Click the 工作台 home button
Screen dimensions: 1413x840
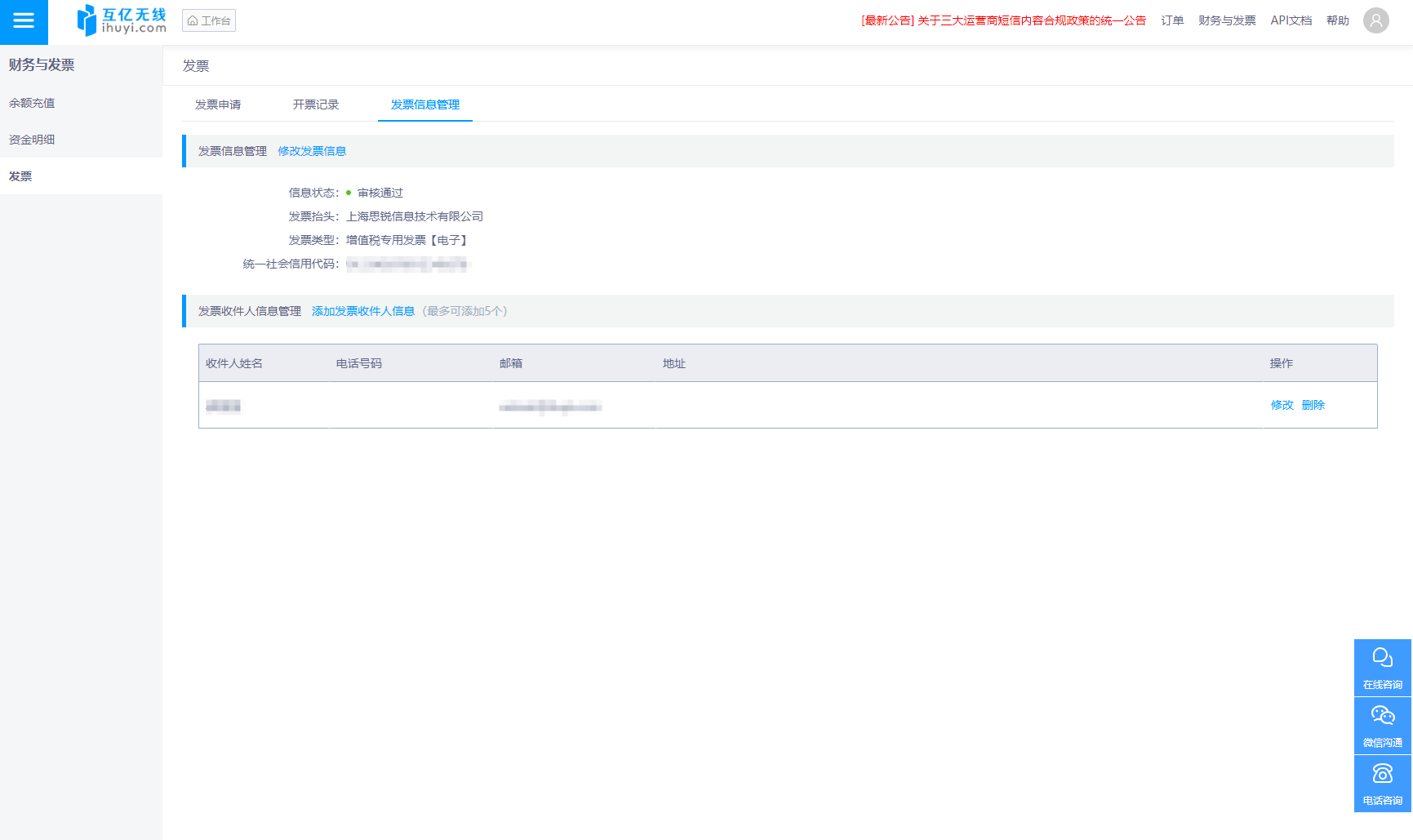(209, 21)
